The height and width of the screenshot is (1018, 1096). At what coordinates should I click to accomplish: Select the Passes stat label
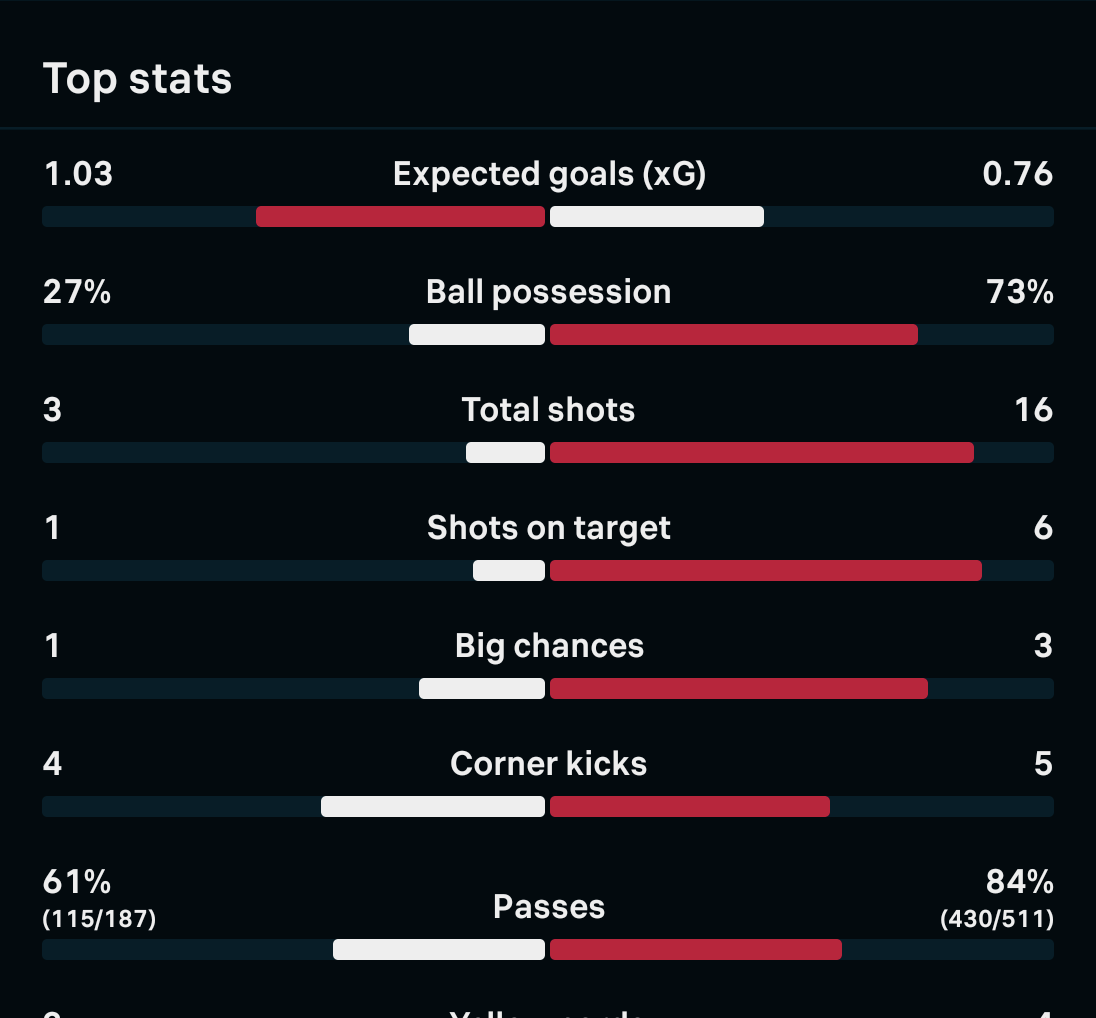(549, 907)
